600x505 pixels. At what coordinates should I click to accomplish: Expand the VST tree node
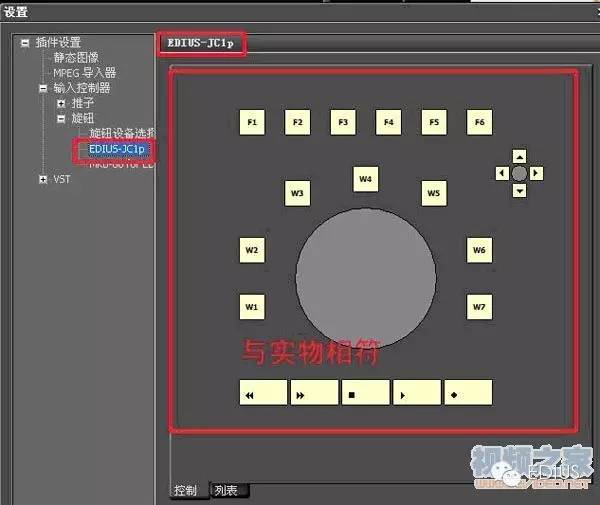43,179
